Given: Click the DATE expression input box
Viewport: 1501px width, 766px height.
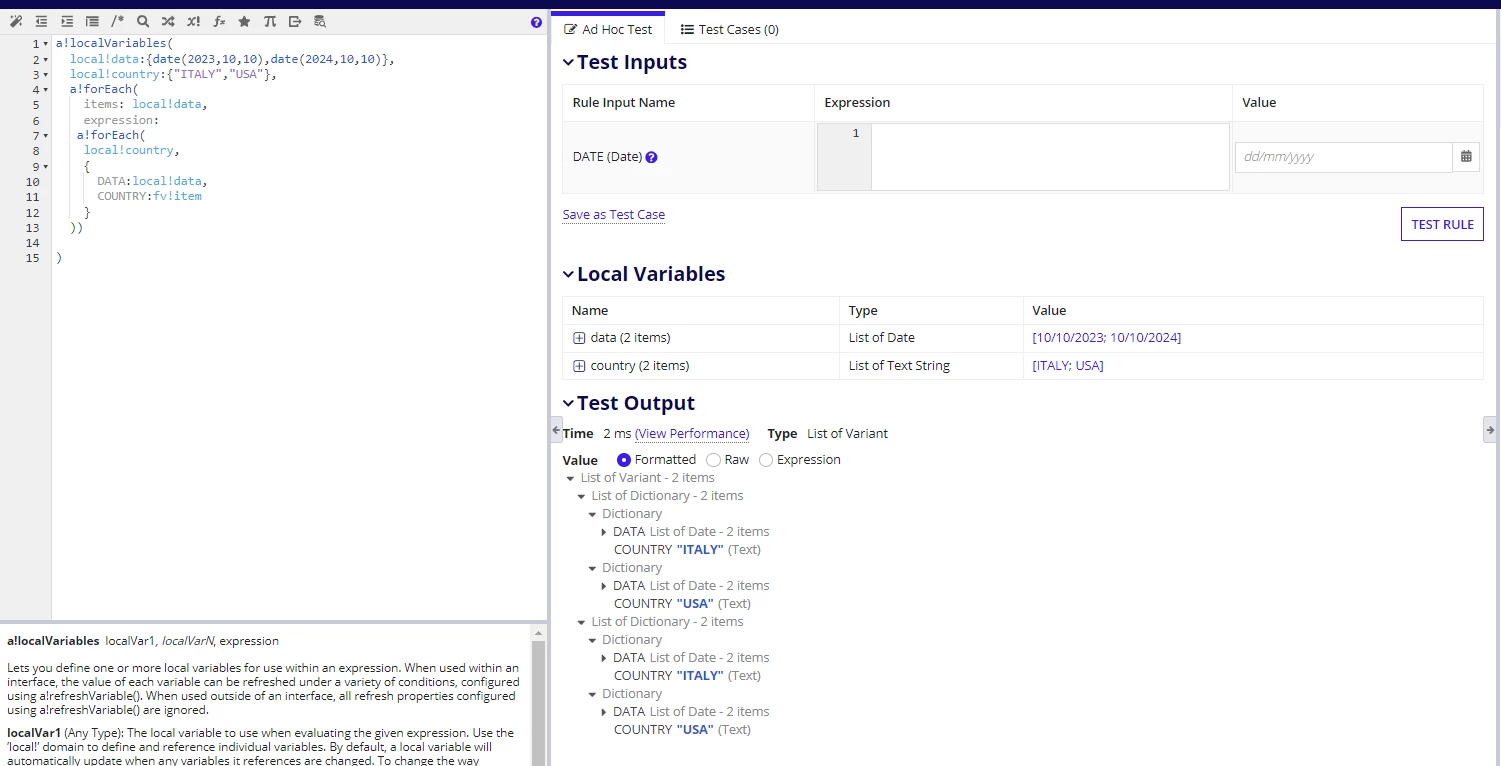Looking at the screenshot, I should click(1049, 157).
